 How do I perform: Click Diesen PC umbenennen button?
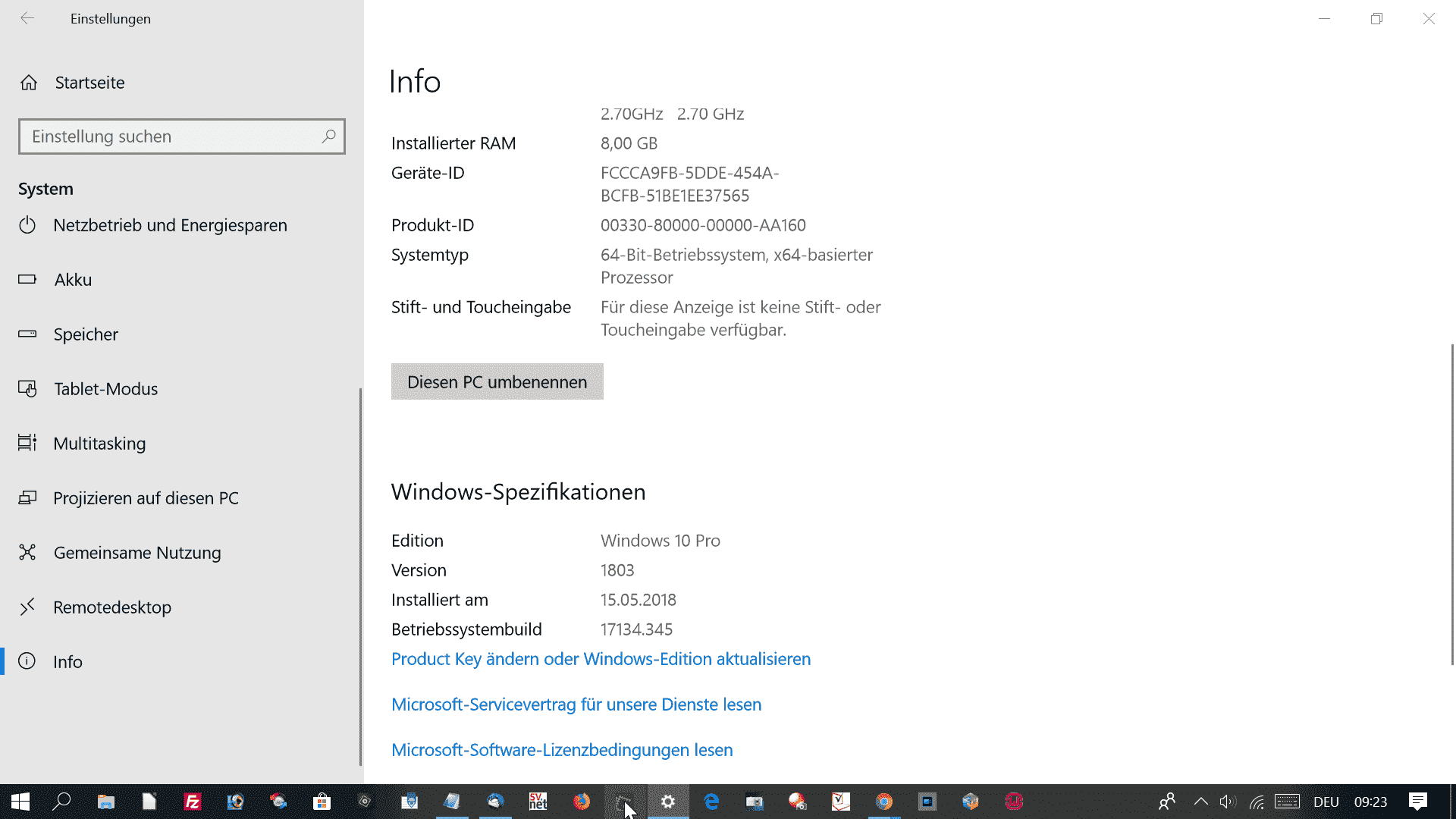tap(497, 381)
